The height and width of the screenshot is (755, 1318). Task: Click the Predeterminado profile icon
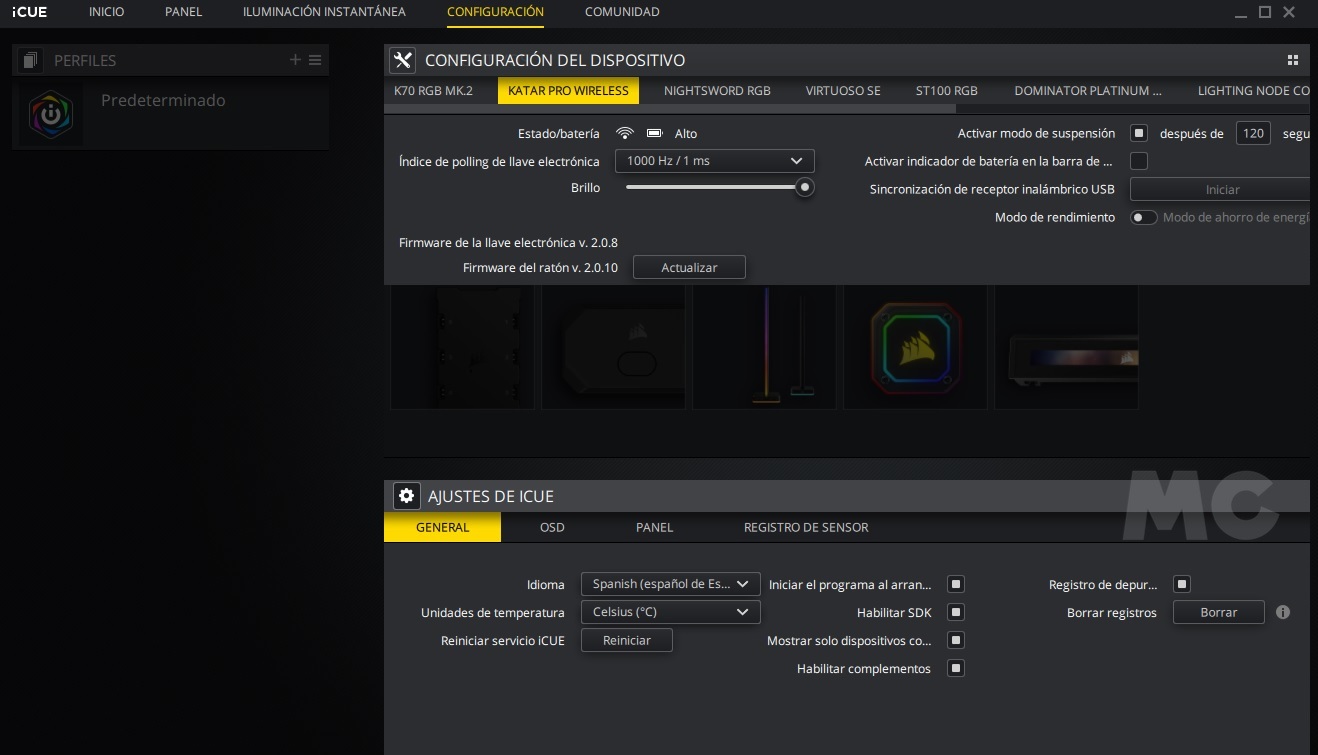pos(51,115)
